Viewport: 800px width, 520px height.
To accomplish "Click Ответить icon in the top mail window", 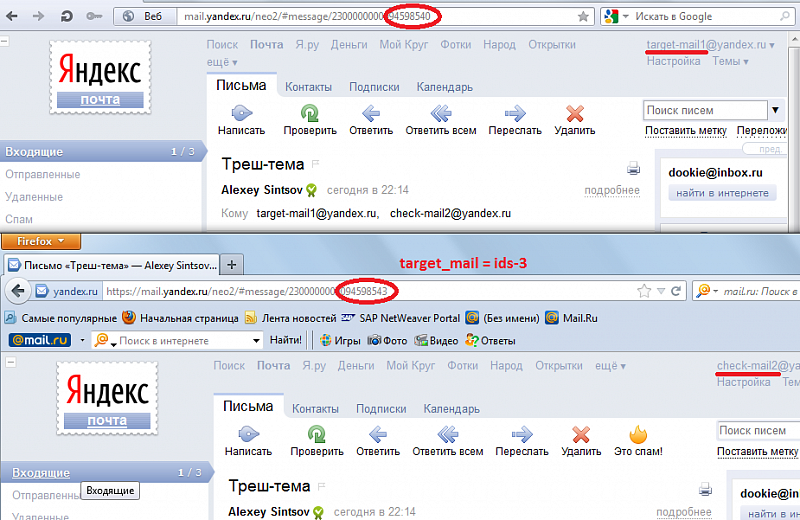I will point(371,113).
